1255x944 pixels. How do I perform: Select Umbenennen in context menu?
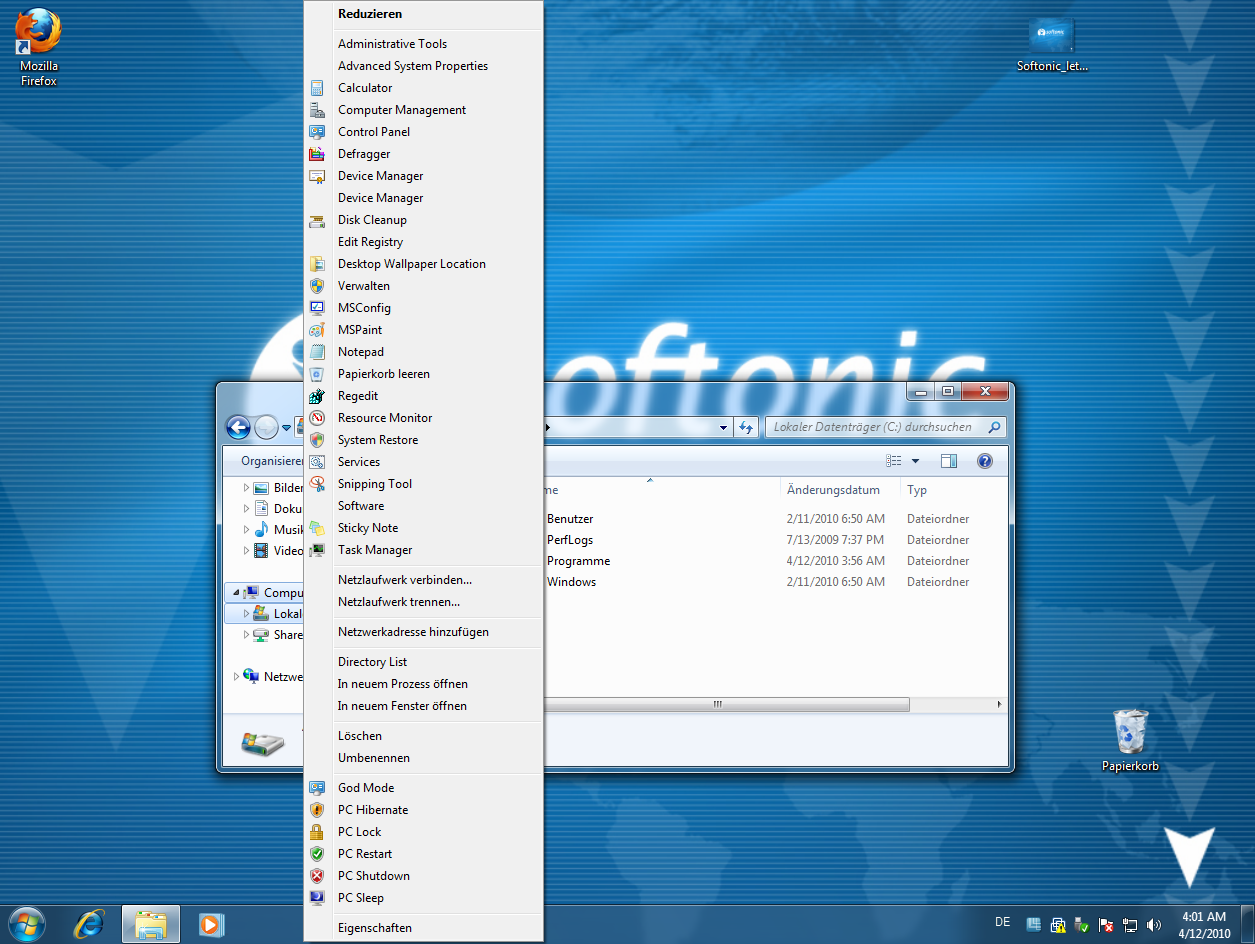[x=374, y=758]
